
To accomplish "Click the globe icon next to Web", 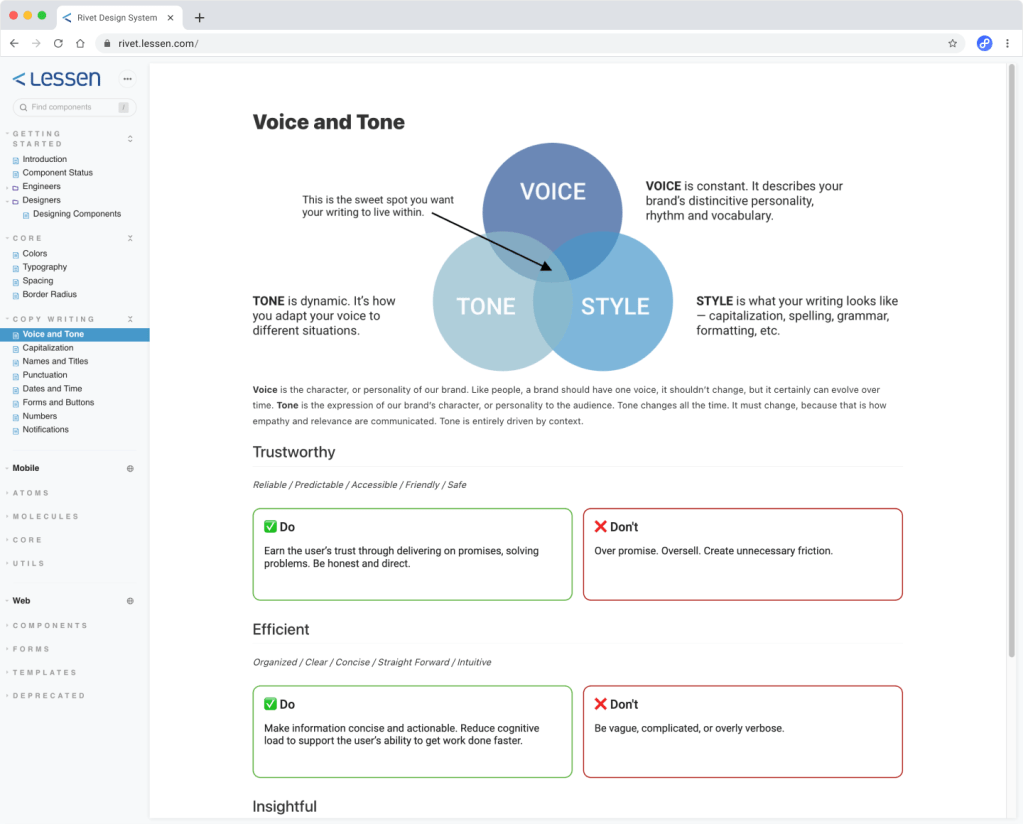I will pyautogui.click(x=130, y=601).
